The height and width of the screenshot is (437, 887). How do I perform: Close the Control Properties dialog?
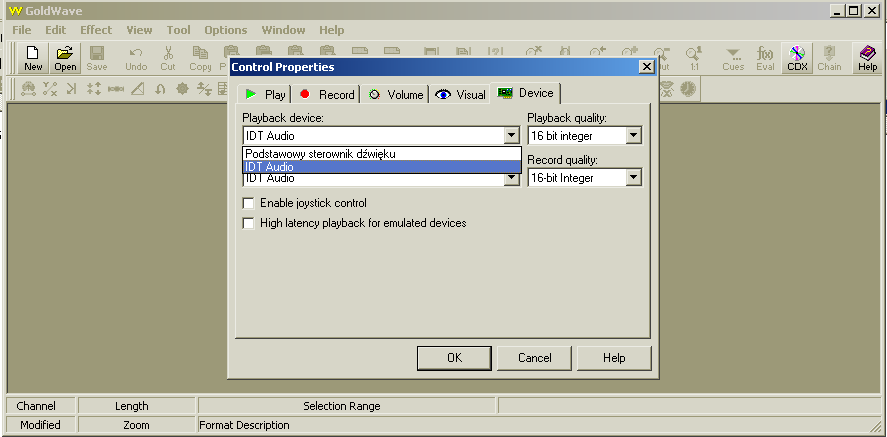pos(647,67)
